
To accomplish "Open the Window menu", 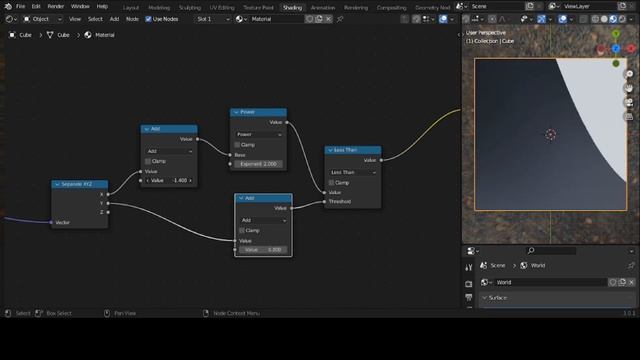I will (x=80, y=7).
